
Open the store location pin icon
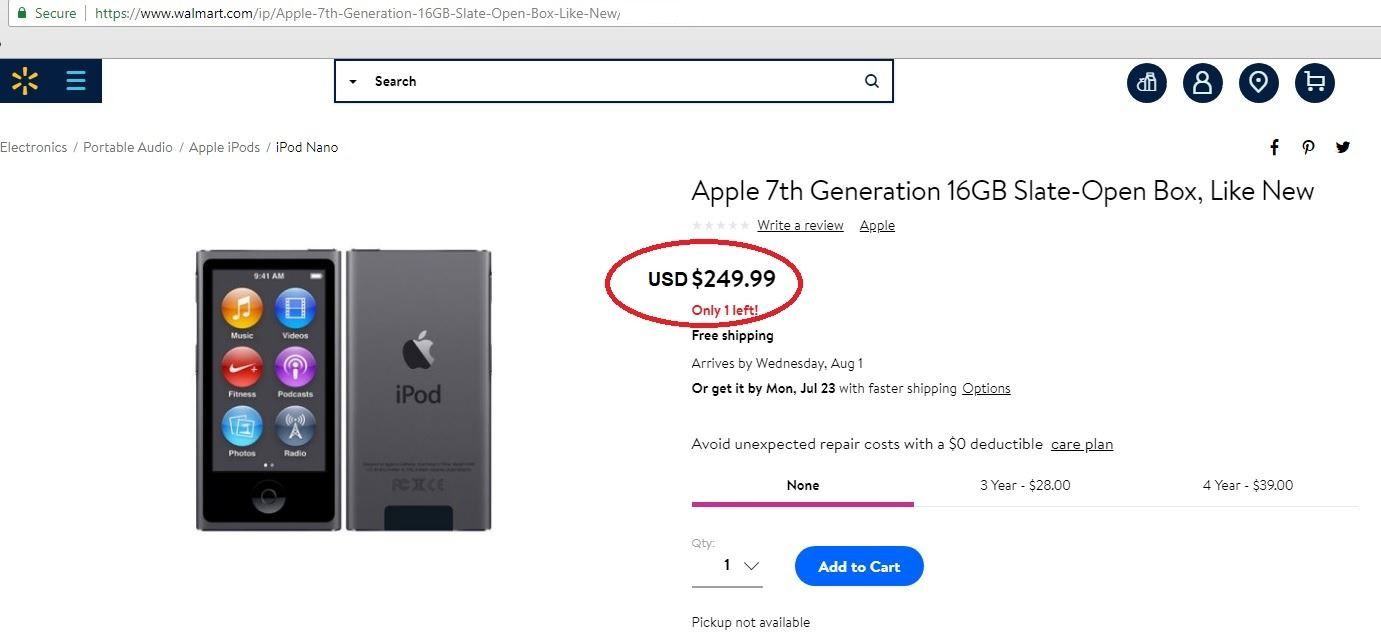(1259, 82)
